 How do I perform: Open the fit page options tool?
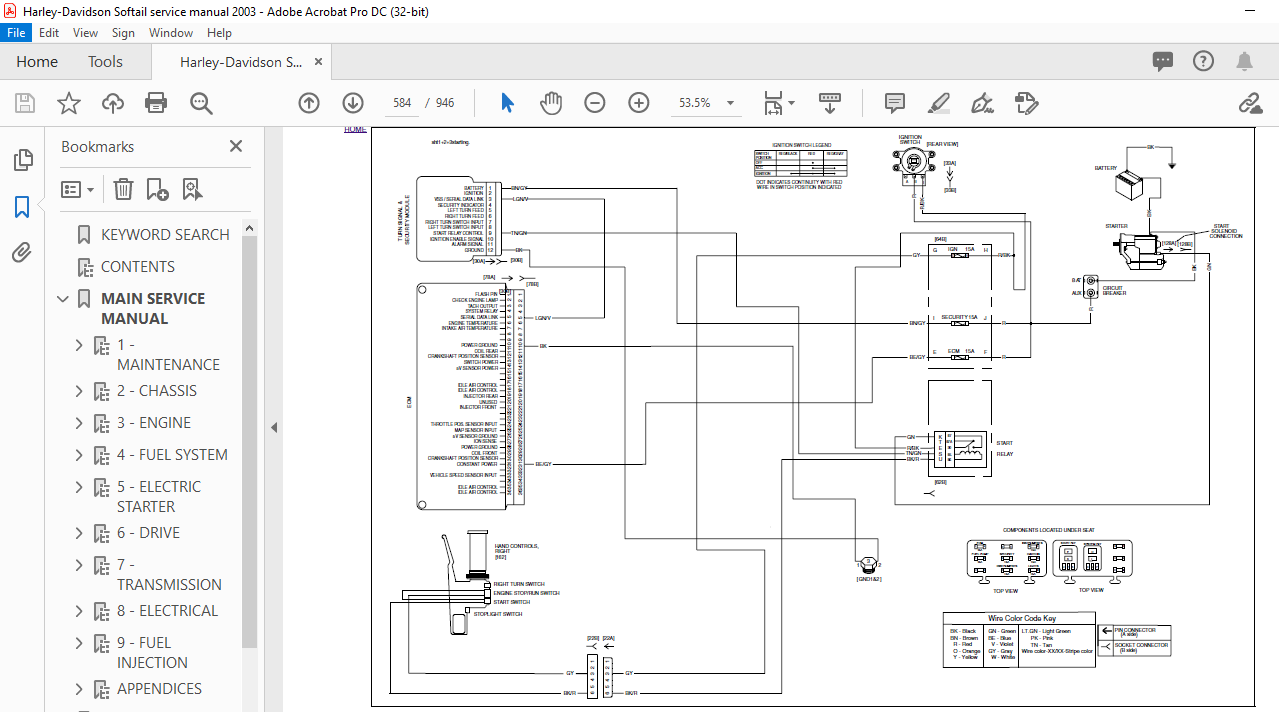[x=779, y=103]
